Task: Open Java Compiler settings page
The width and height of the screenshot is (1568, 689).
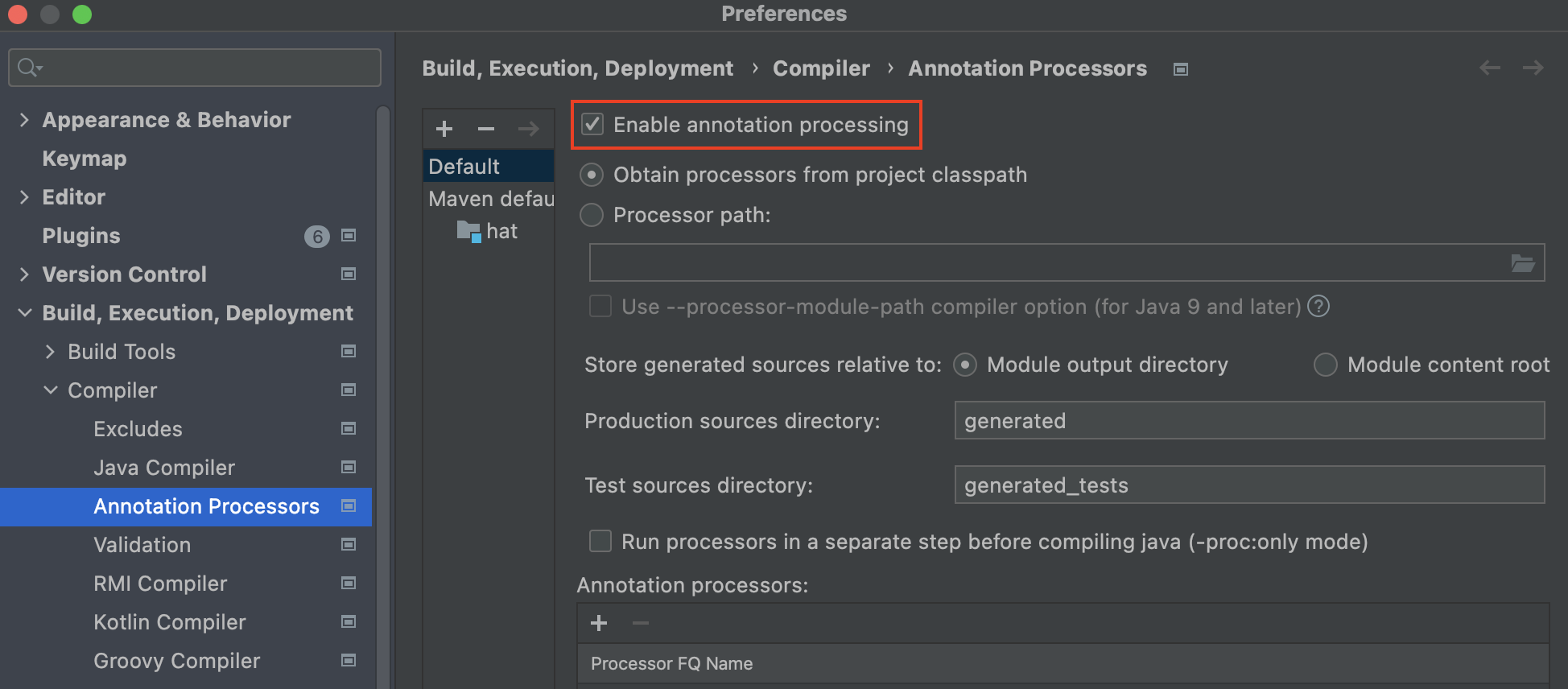Action: tap(164, 468)
